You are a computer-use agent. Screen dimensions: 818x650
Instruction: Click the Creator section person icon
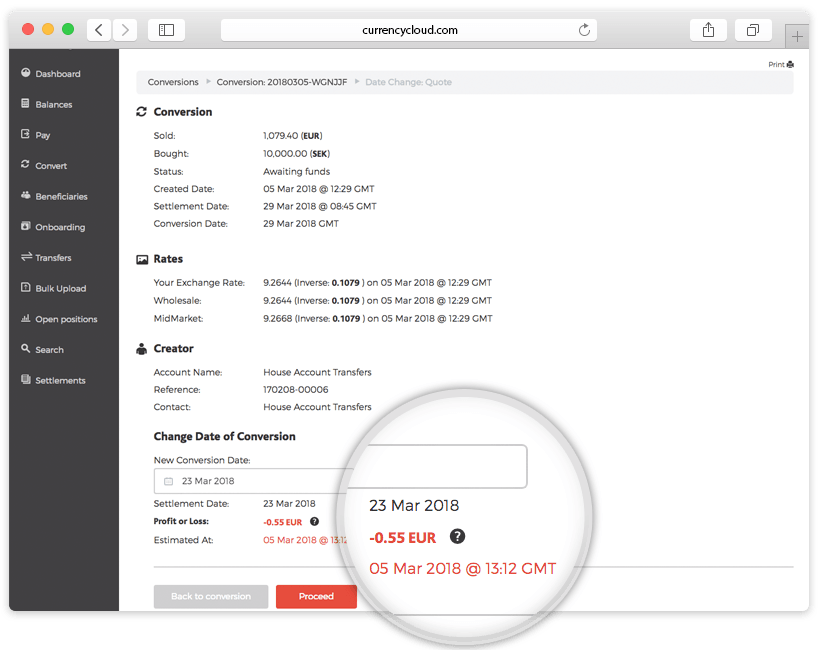(x=141, y=349)
